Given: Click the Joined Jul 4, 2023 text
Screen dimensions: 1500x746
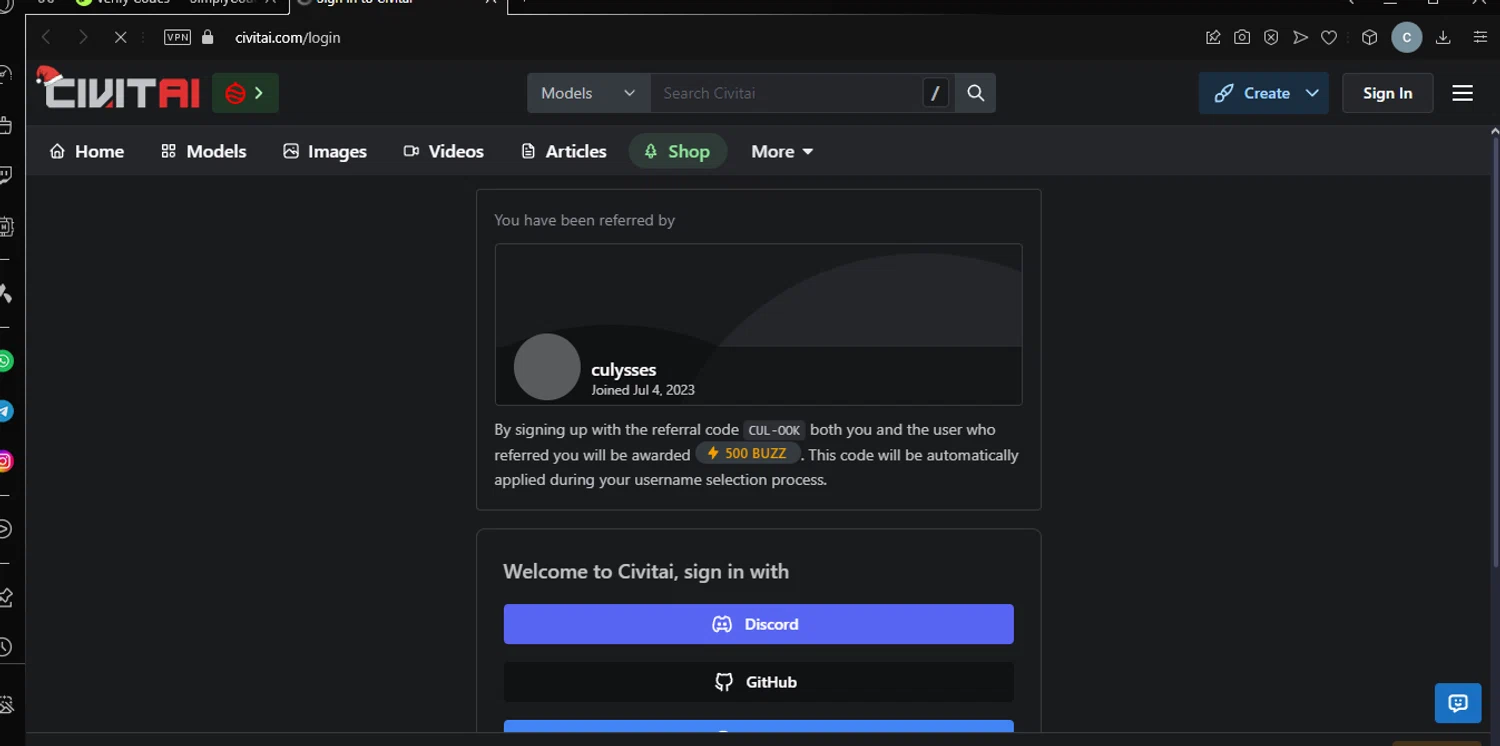Looking at the screenshot, I should click(642, 390).
